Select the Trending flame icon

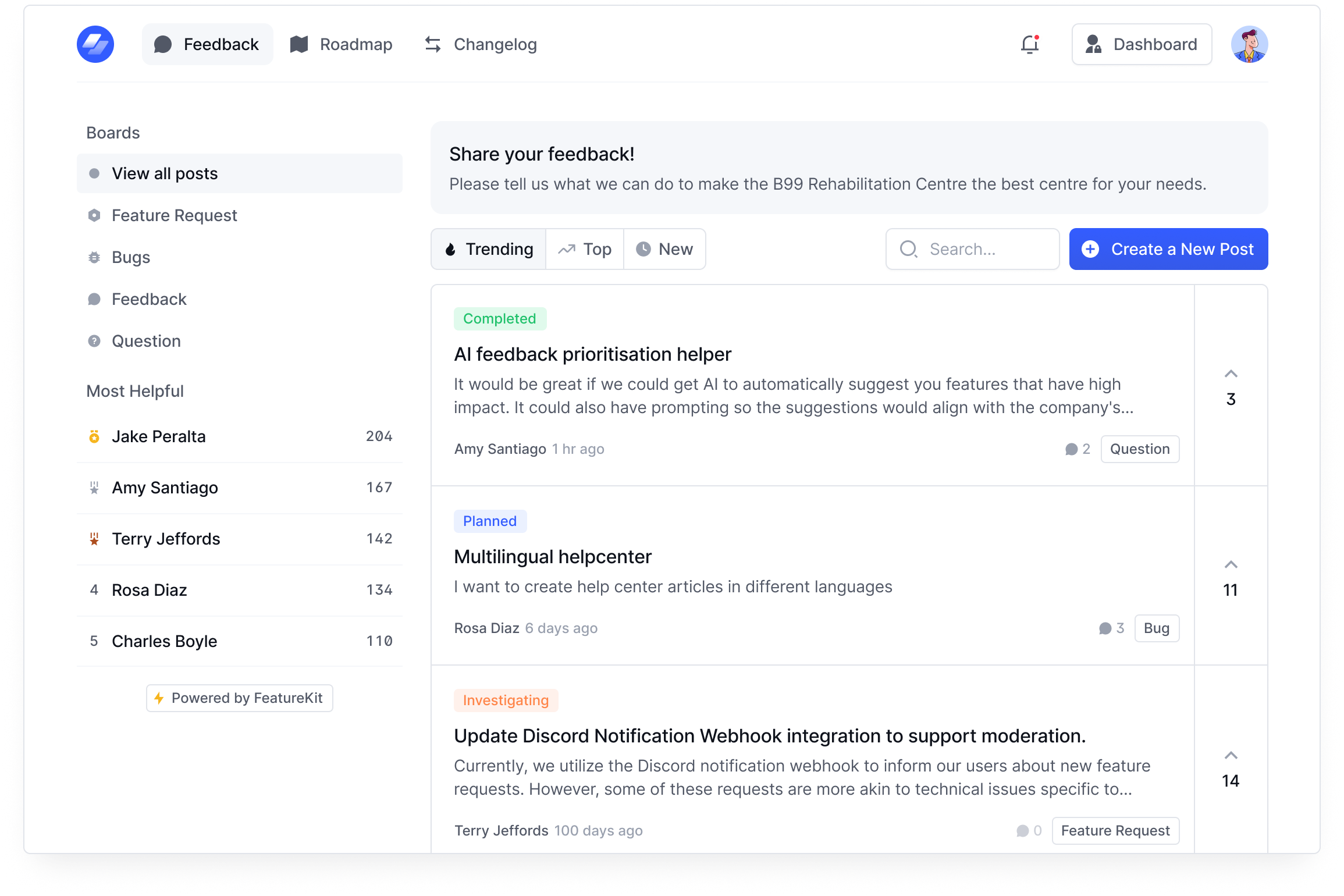pos(451,249)
